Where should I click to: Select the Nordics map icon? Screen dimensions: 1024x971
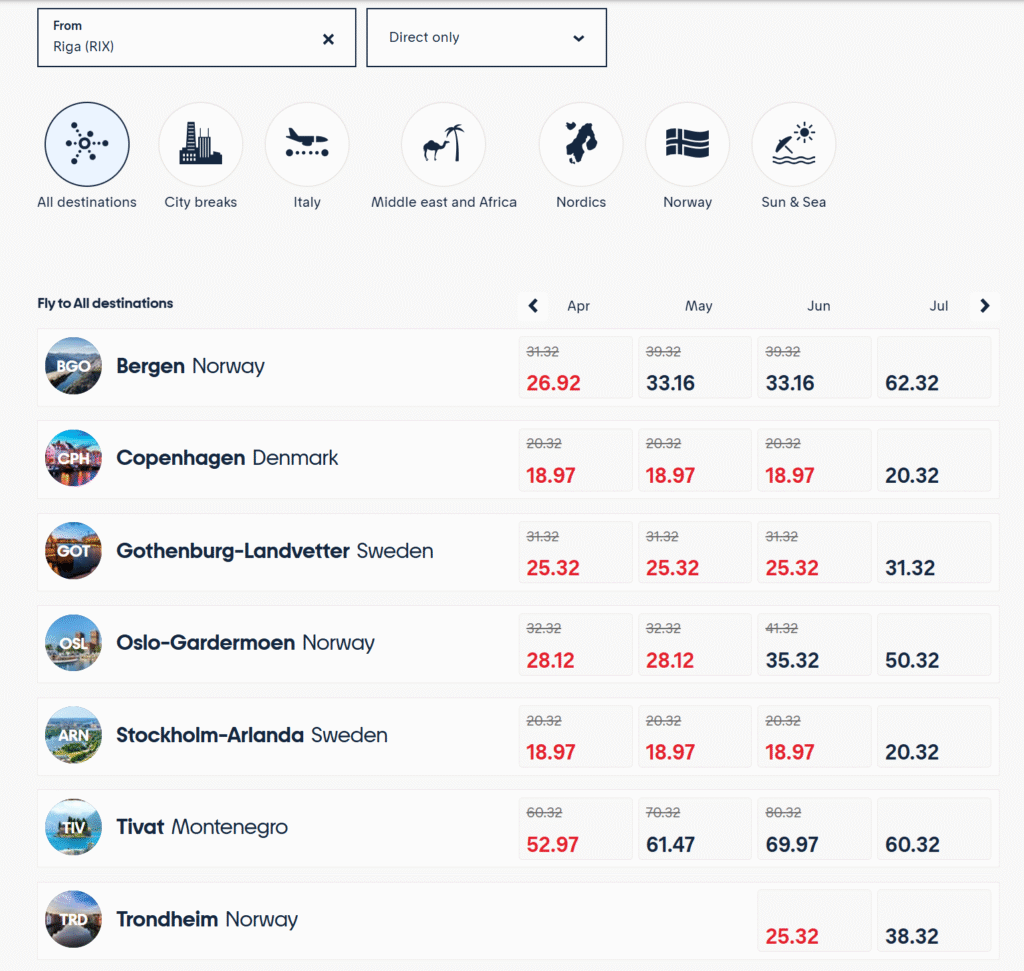coord(581,145)
